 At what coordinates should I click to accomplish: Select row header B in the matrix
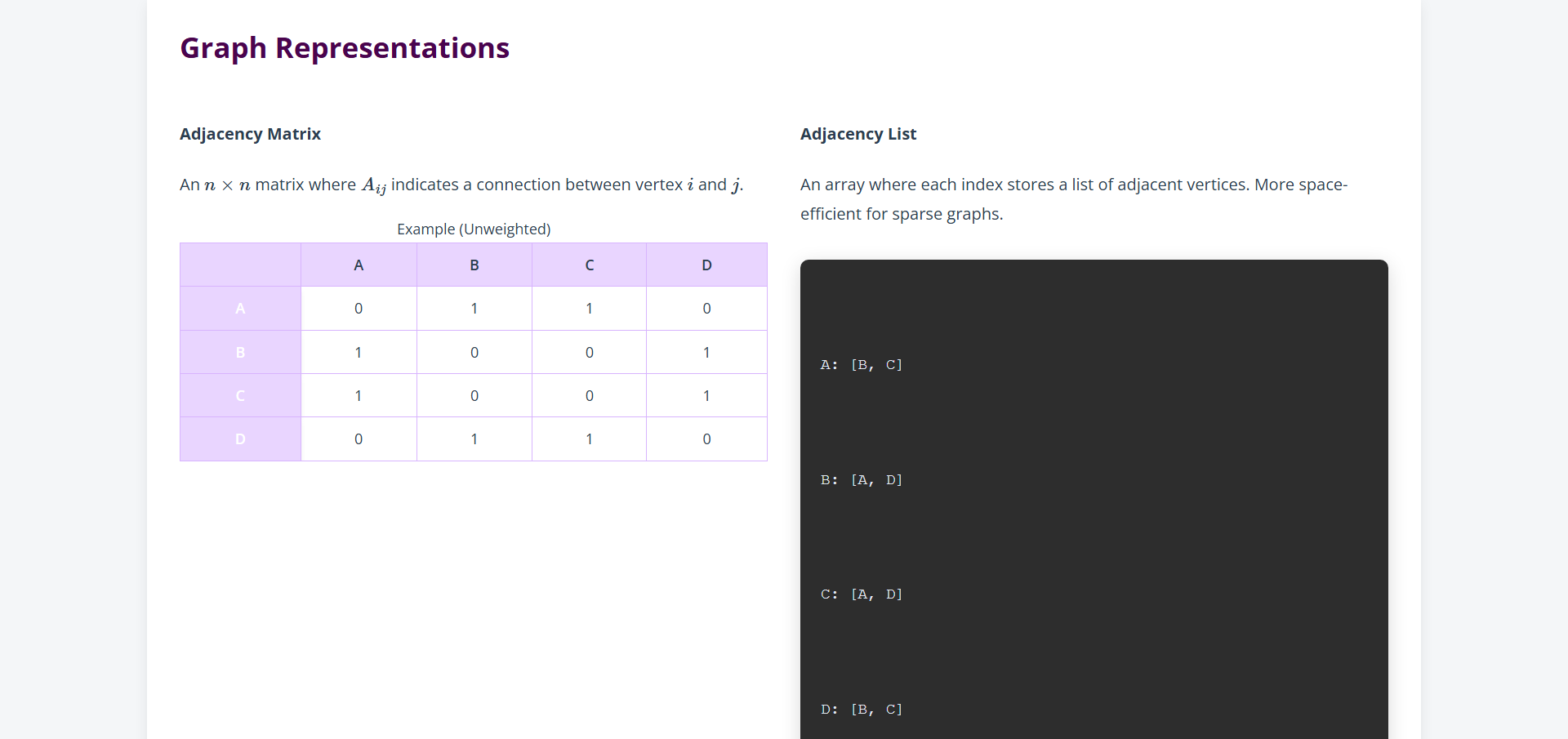(240, 353)
